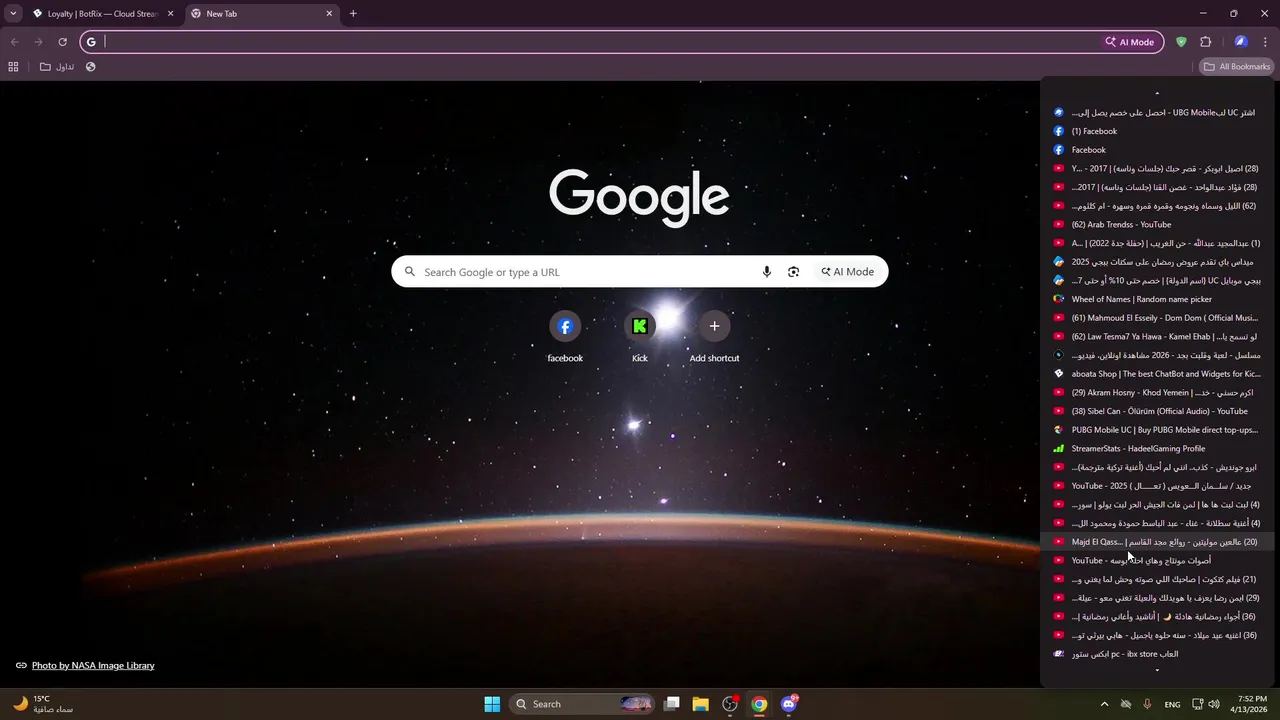Viewport: 1280px width, 720px height.
Task: Open OBS Studio from the taskbar
Action: [730, 704]
